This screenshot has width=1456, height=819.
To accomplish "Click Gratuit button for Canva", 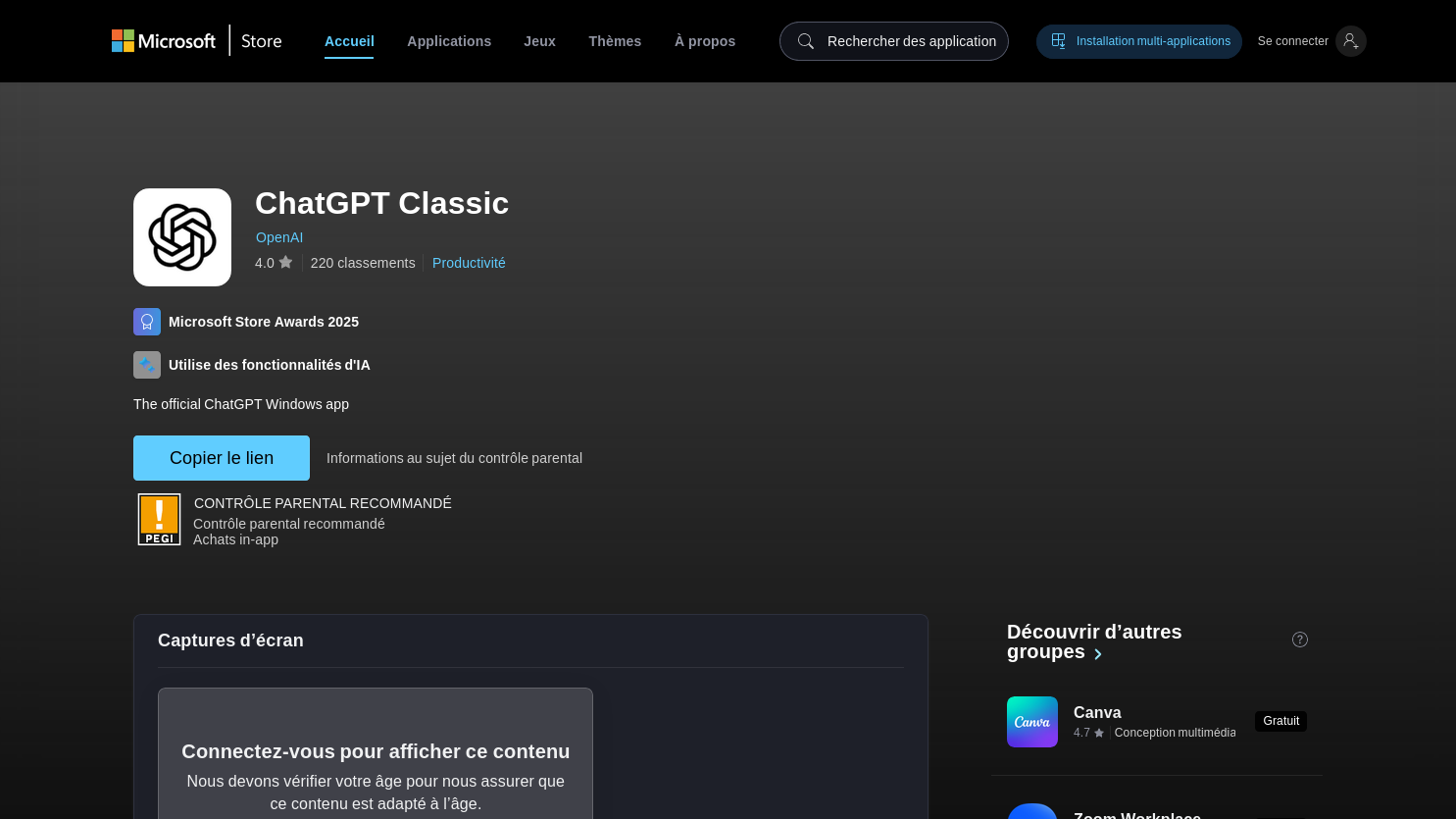I will pos(1280,721).
